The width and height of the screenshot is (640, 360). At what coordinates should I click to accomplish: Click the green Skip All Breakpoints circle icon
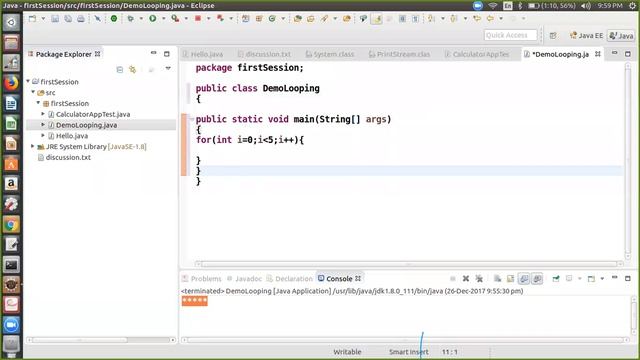(114, 18)
